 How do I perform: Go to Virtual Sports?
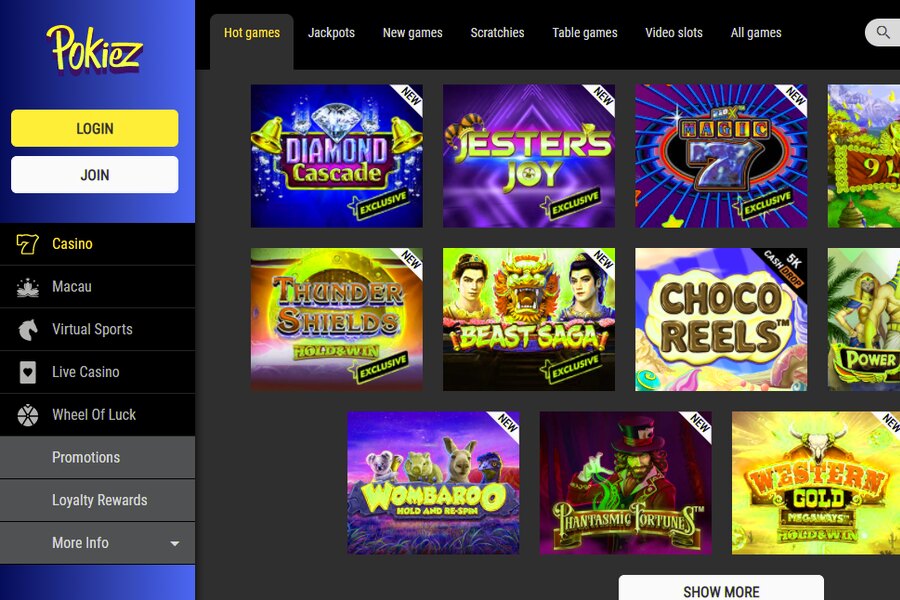pyautogui.click(x=98, y=330)
